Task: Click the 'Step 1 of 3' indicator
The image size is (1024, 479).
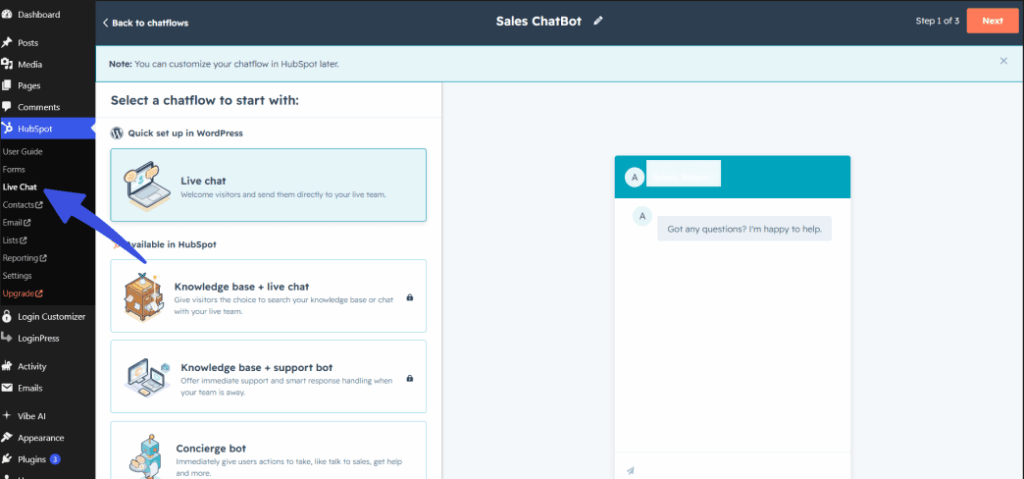Action: tap(937, 21)
